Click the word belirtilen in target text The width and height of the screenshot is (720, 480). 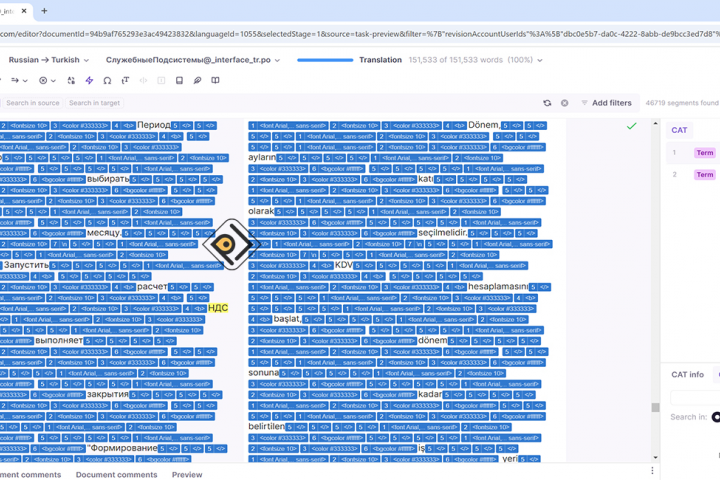[266, 426]
